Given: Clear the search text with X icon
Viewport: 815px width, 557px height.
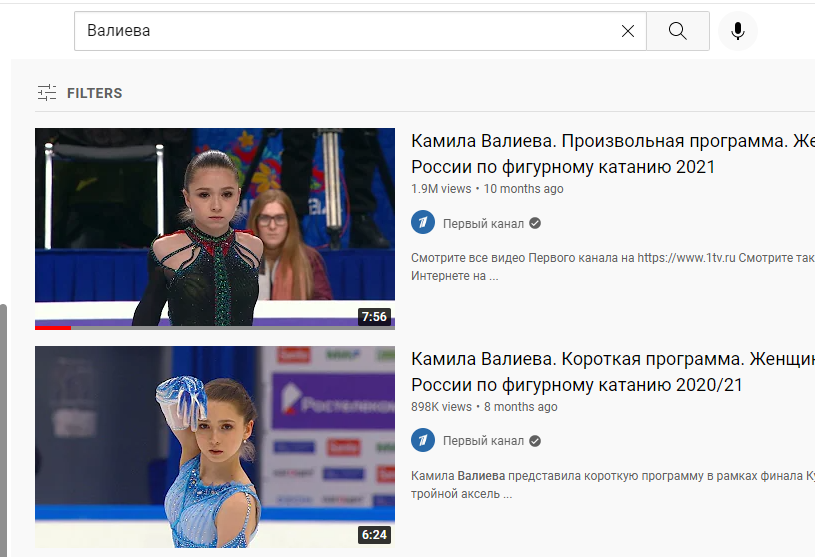Looking at the screenshot, I should (628, 31).
